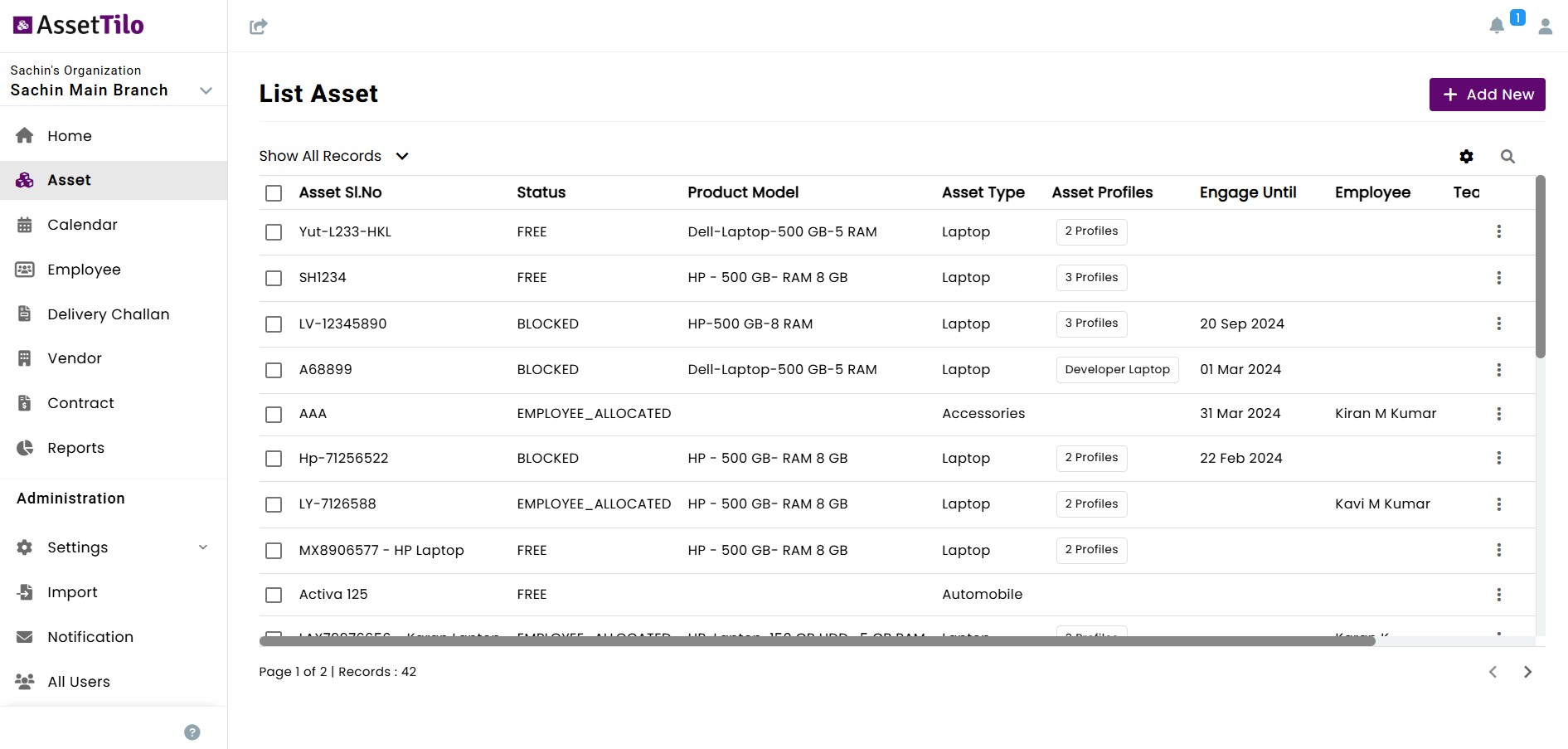Screen dimensions: 1568x749
Task: Open table column settings gear icon
Action: (1466, 156)
